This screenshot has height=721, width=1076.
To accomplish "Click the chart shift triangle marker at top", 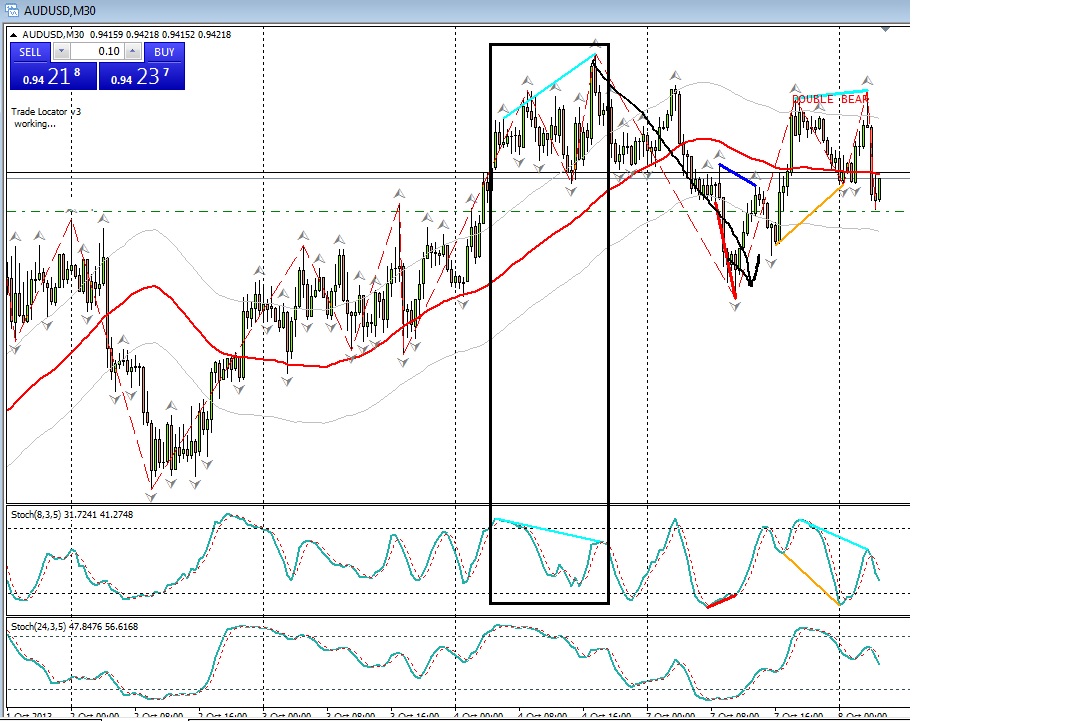I will click(x=885, y=29).
